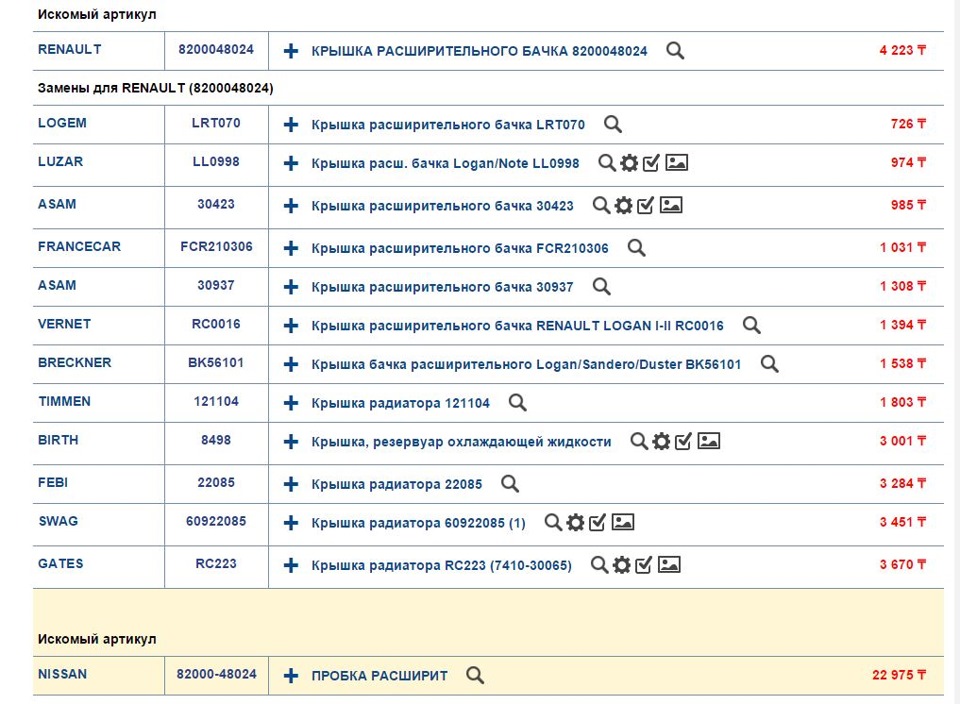View photo icon for GATES RC223
960x704 pixels.
pyautogui.click(x=669, y=564)
